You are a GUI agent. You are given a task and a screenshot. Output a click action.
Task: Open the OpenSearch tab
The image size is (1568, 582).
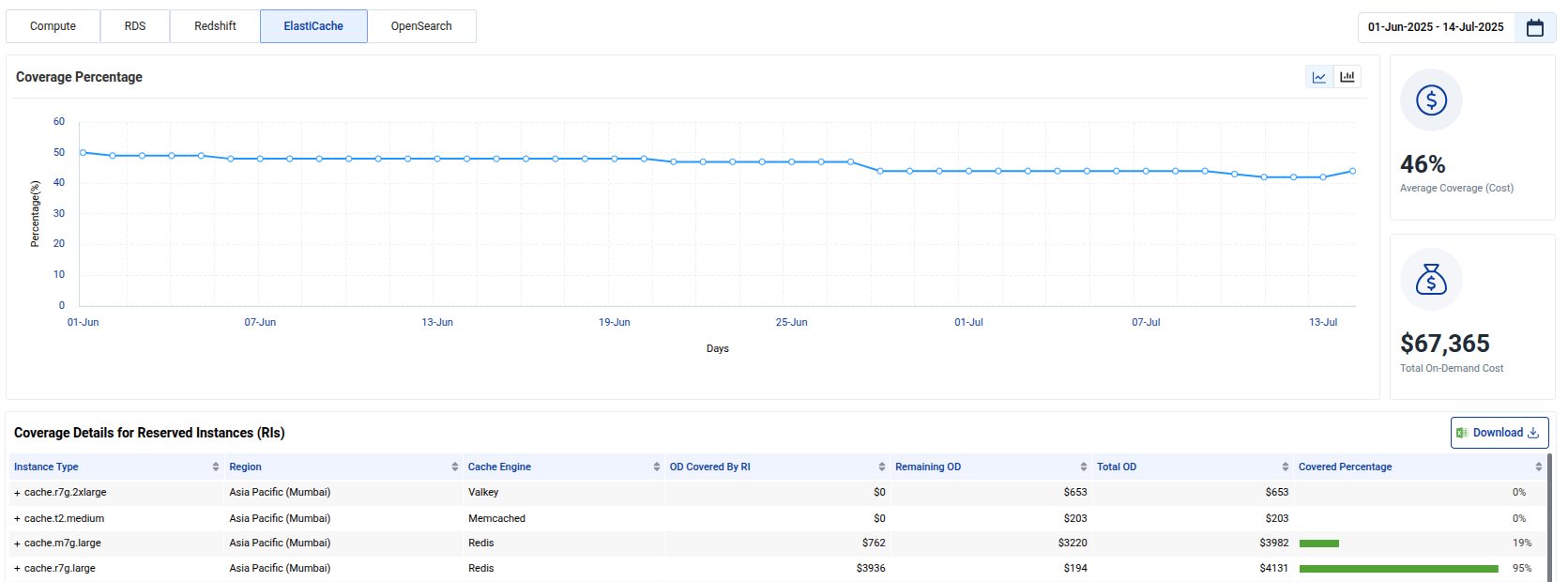(x=421, y=26)
